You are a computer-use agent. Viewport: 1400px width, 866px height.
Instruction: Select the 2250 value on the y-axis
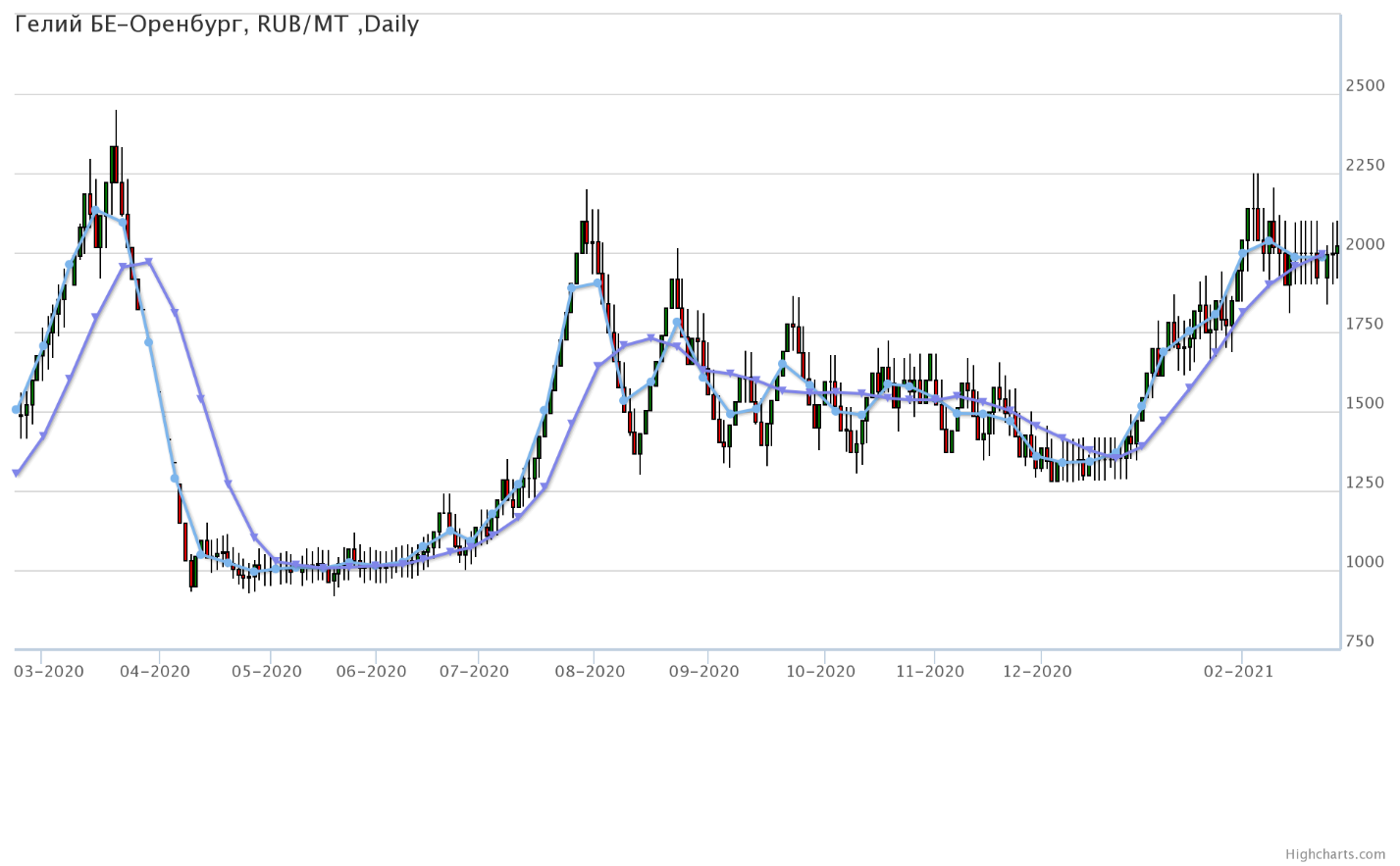pyautogui.click(x=1365, y=166)
